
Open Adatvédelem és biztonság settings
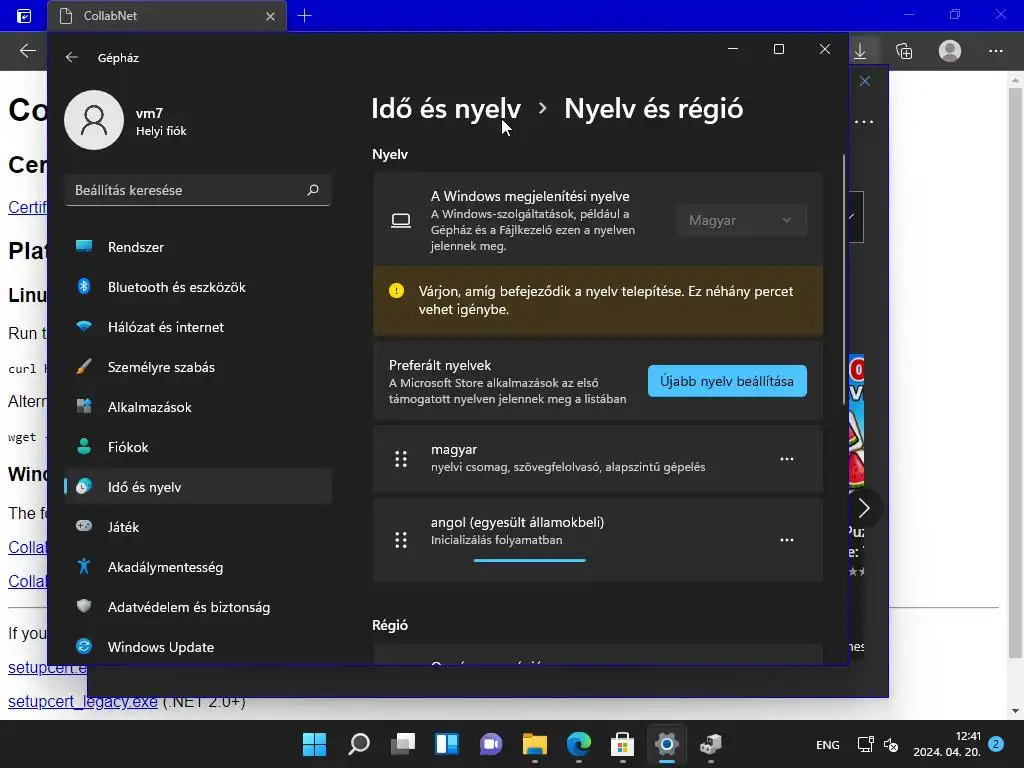(198, 607)
